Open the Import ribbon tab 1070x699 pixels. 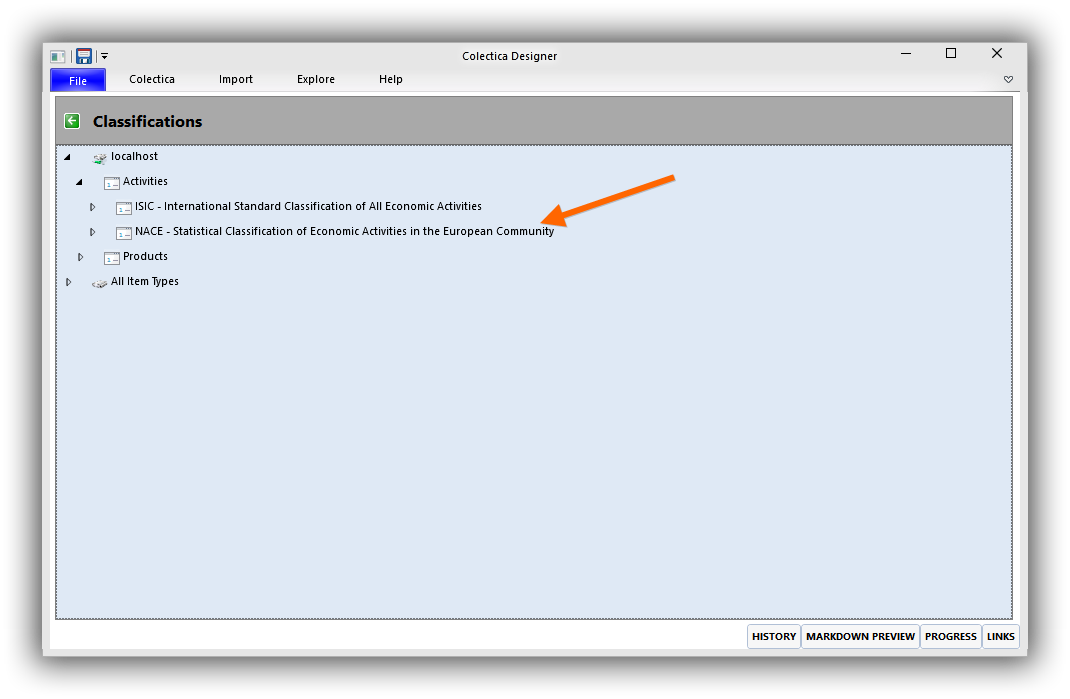click(235, 79)
